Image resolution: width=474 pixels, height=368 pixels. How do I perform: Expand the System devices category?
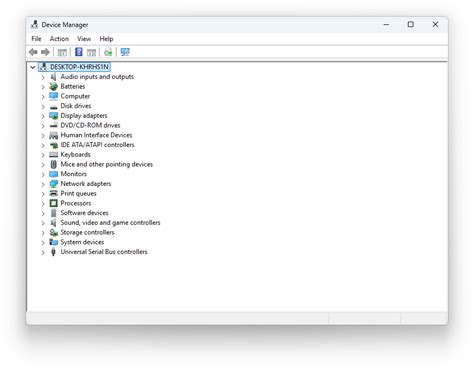(43, 243)
